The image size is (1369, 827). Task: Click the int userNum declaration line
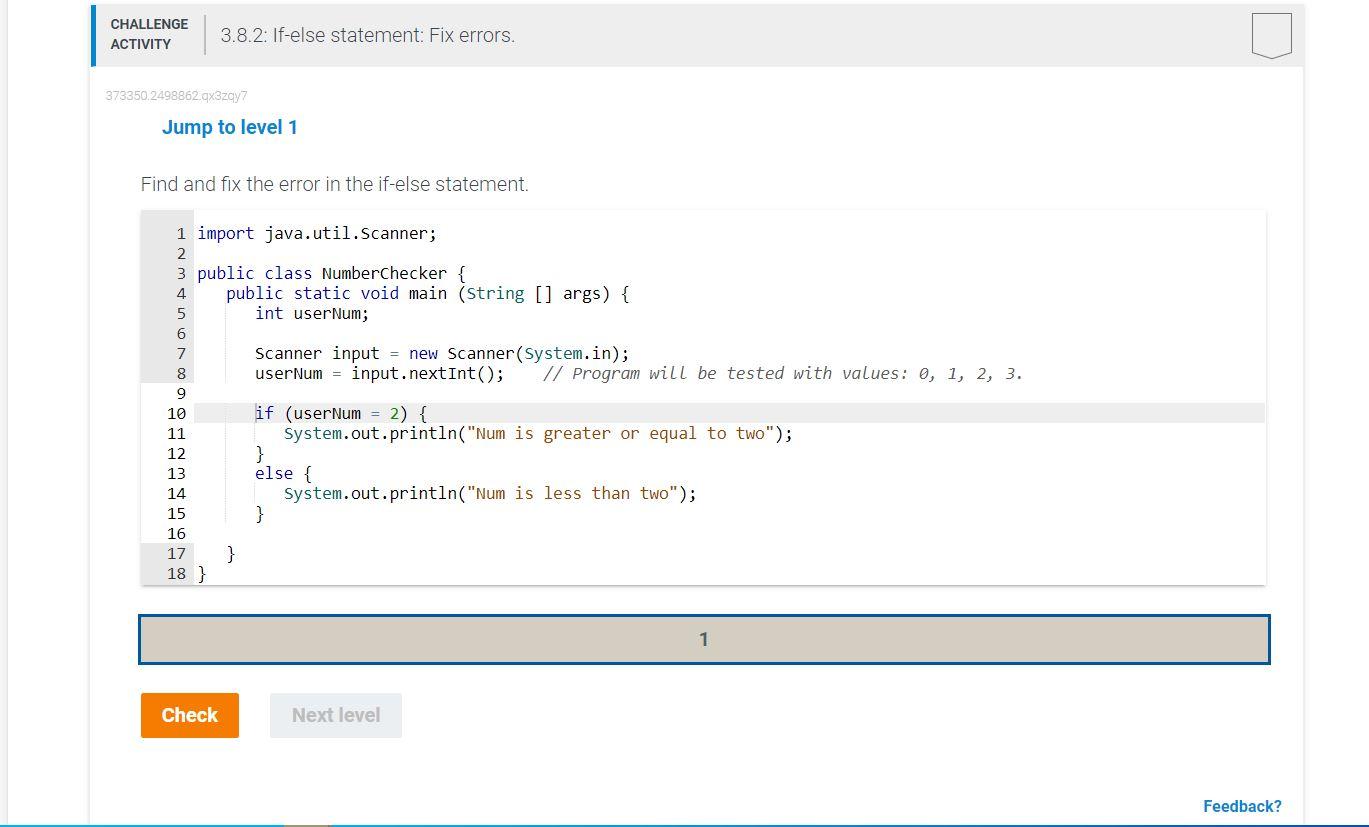pyautogui.click(x=312, y=313)
